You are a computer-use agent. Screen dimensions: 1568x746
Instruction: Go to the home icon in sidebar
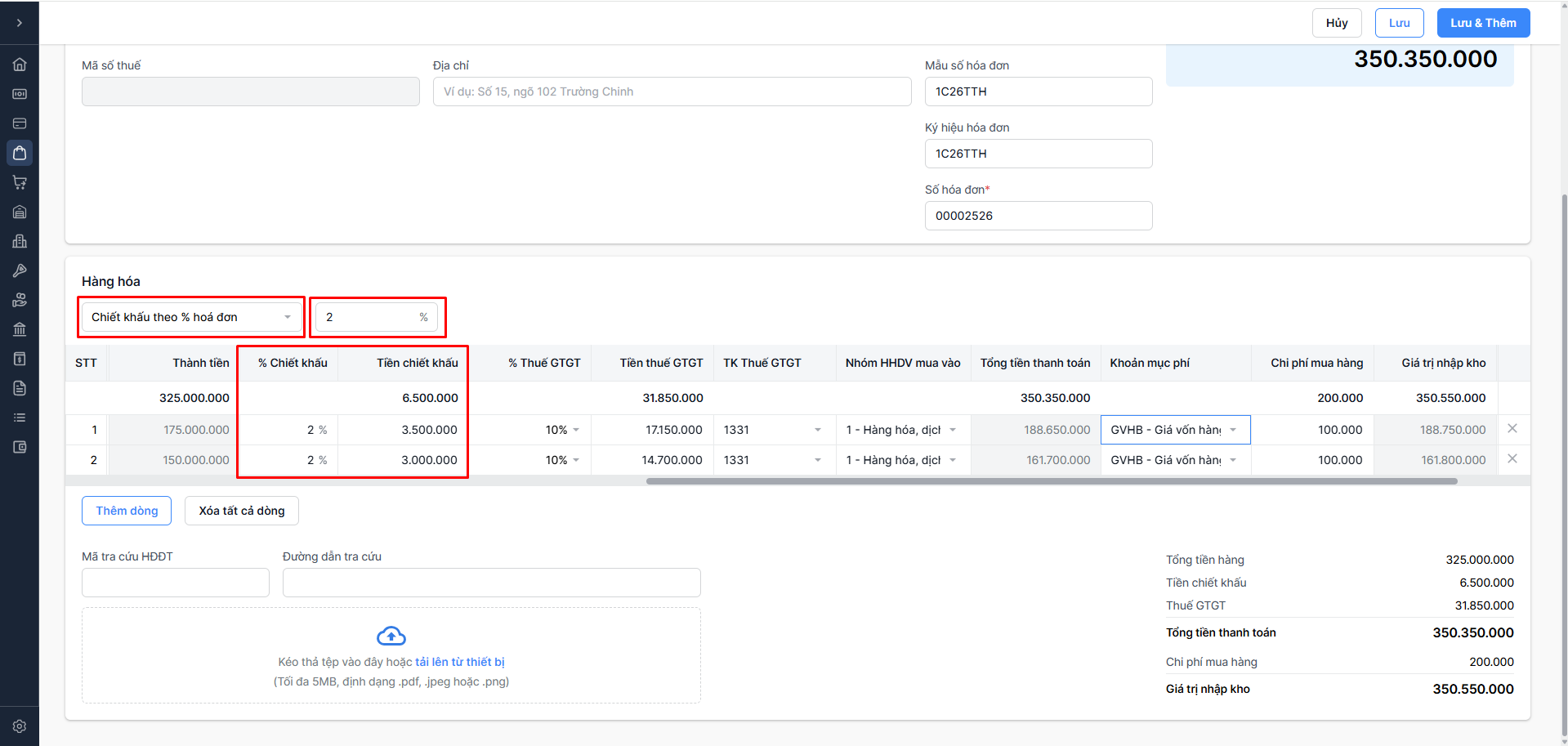[20, 65]
